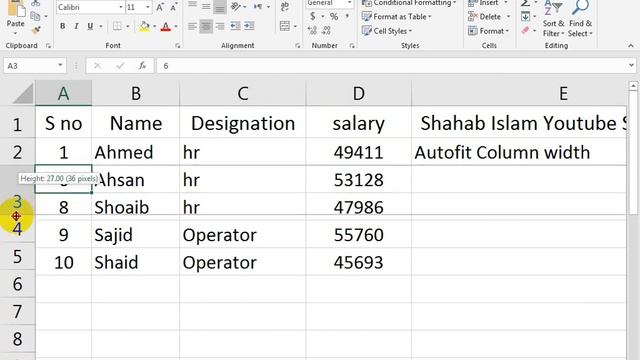Increase the cell indent

click(x=249, y=26)
